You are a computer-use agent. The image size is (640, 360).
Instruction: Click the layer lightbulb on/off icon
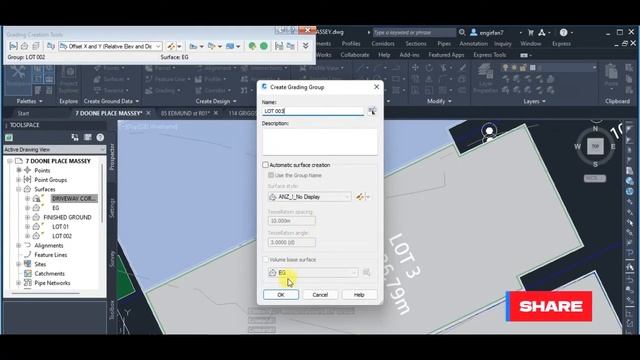pyautogui.click(x=505, y=68)
